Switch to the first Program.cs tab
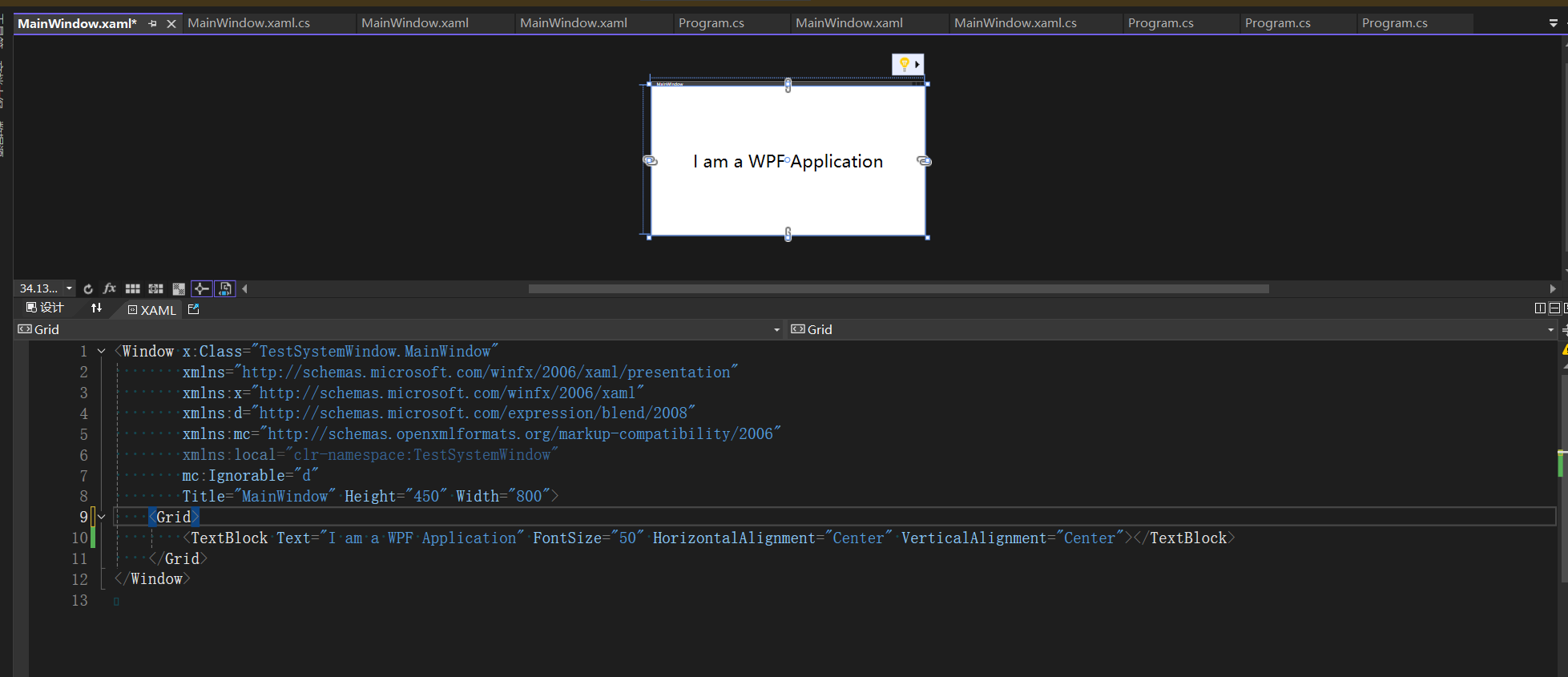Image resolution: width=1568 pixels, height=677 pixels. coord(711,23)
